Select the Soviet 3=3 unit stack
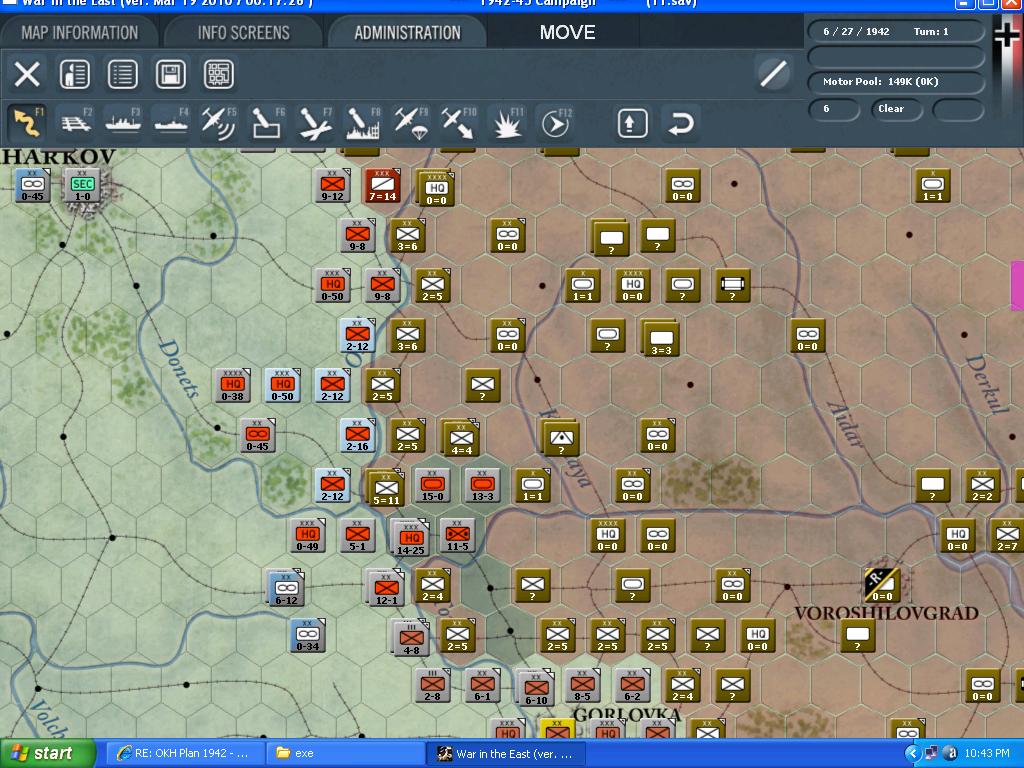This screenshot has width=1024, height=768. [x=660, y=338]
